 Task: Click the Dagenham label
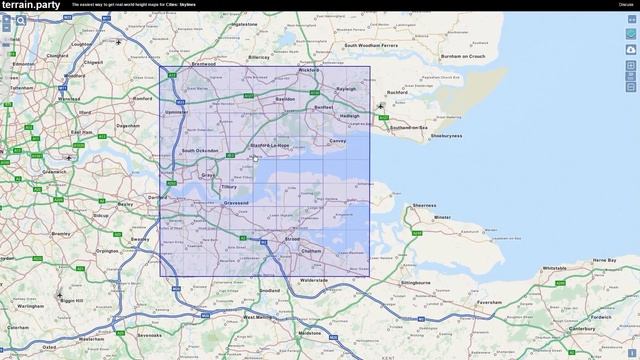128,126
